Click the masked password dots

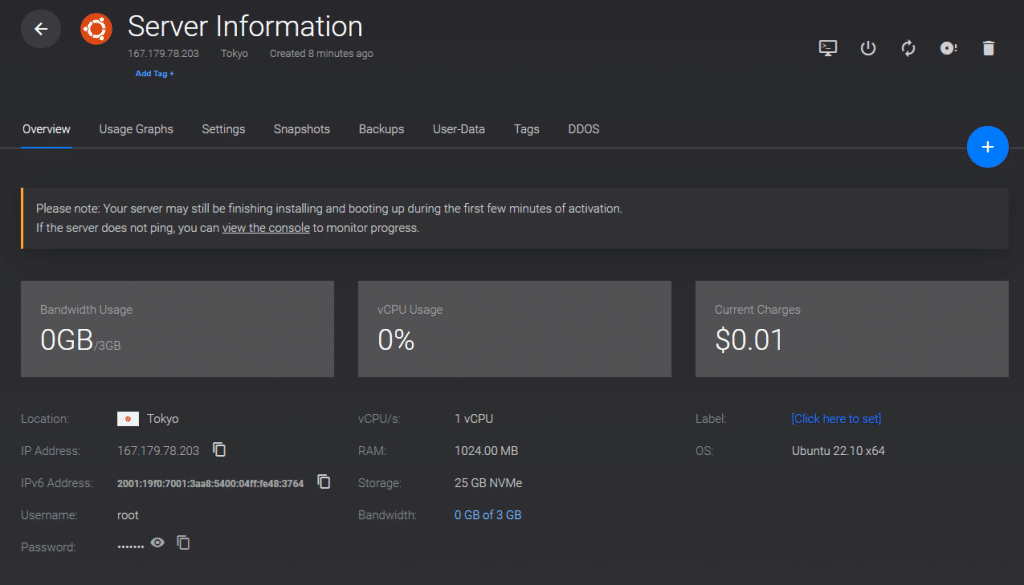pyautogui.click(x=131, y=546)
